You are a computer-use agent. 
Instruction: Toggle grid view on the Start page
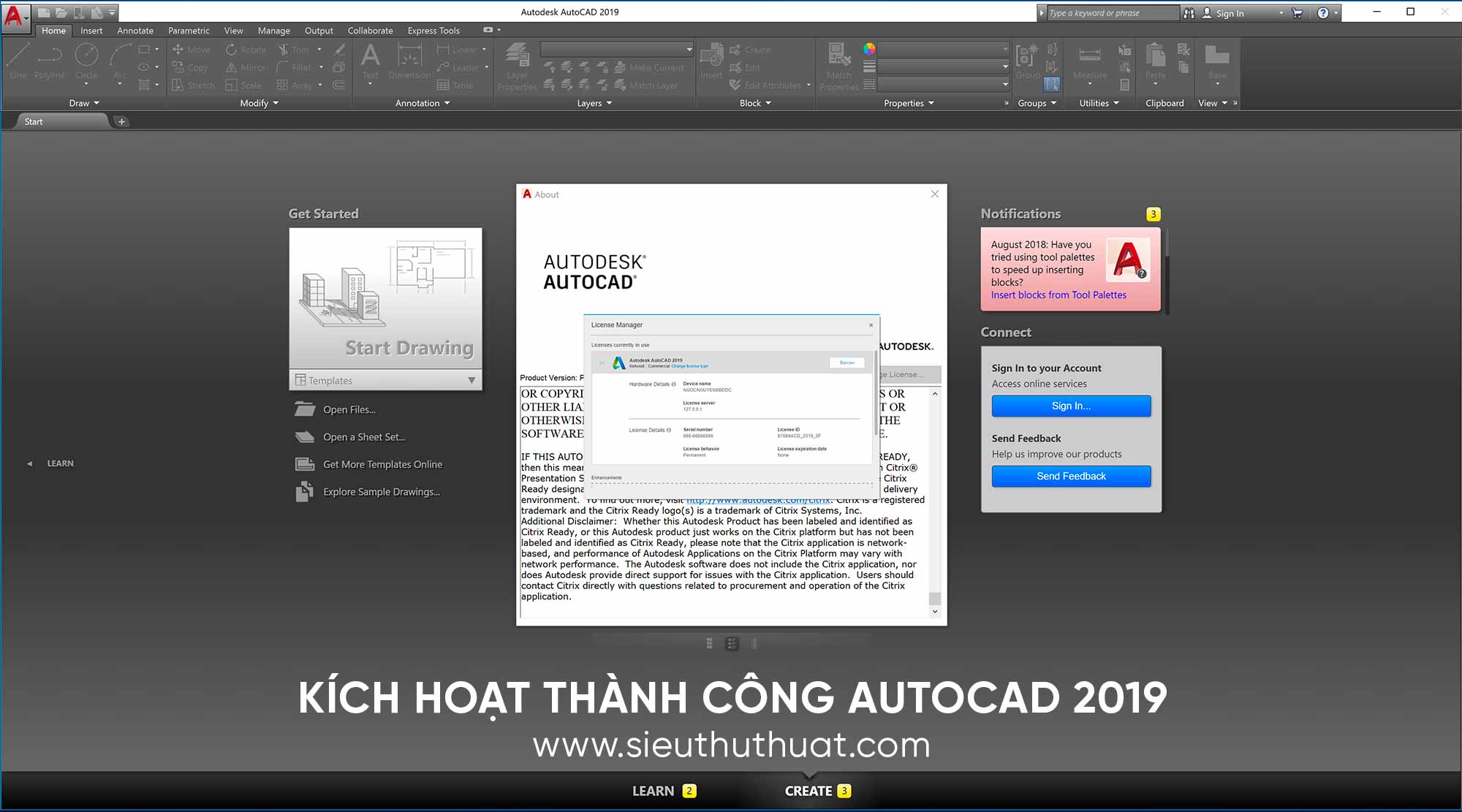coord(731,643)
